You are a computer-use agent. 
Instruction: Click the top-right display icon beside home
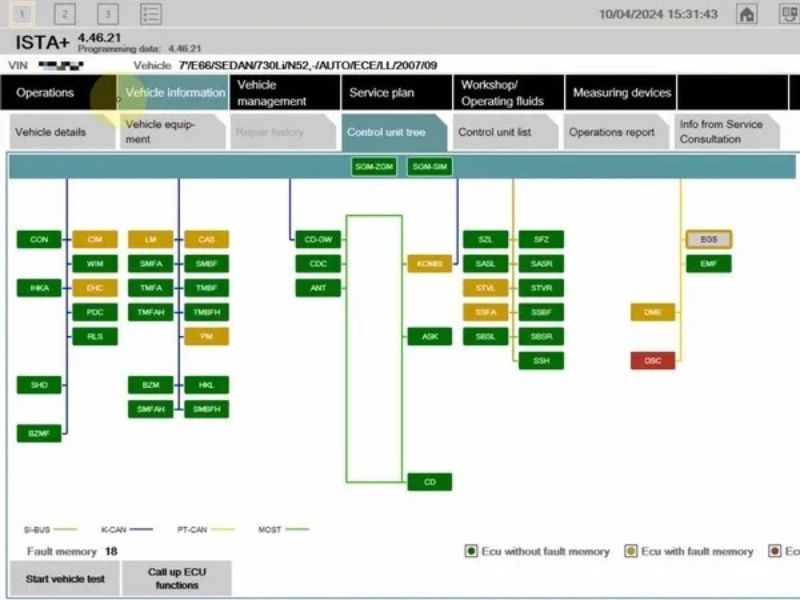[x=782, y=14]
